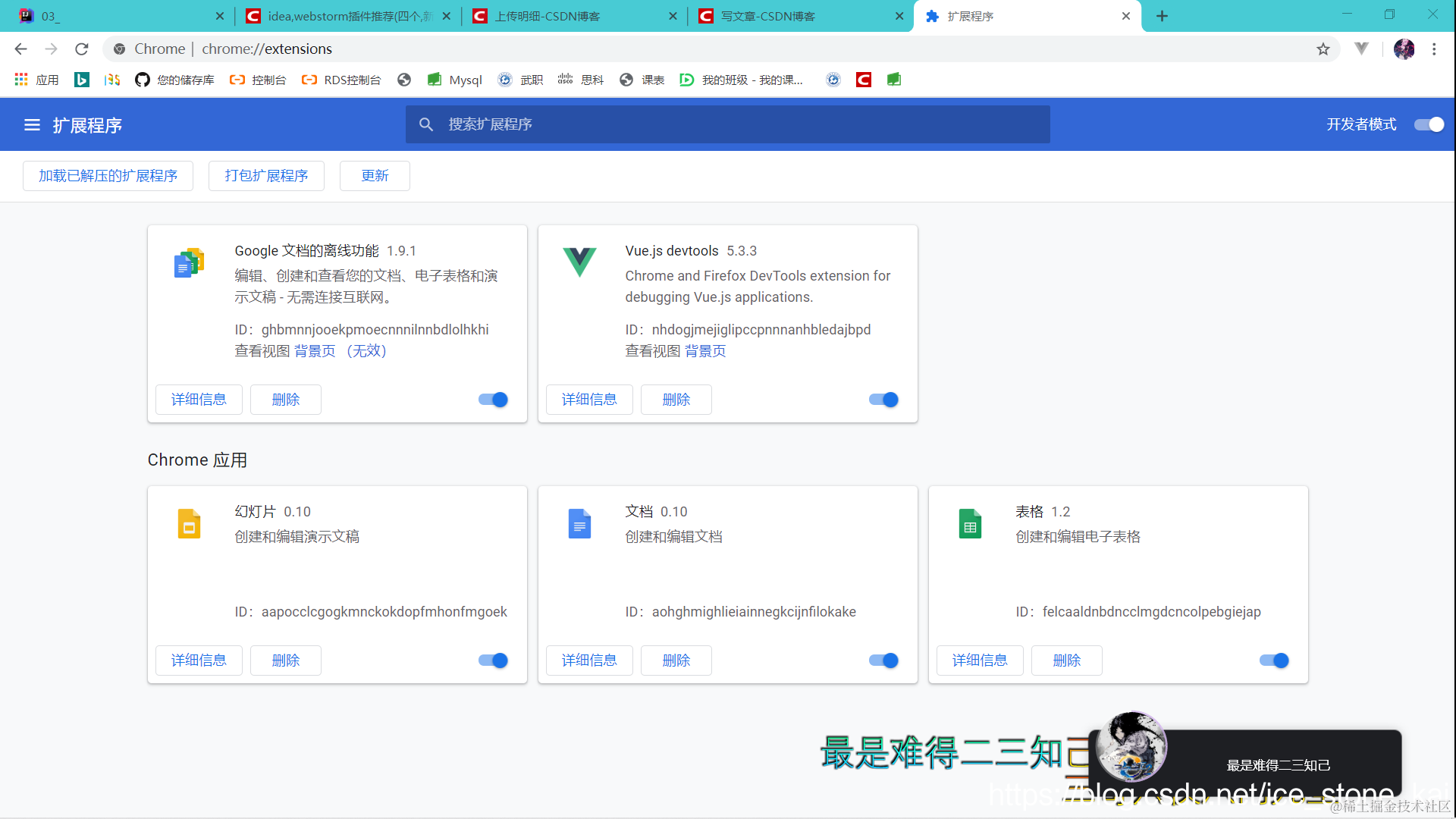Click the browser profile avatar
The height and width of the screenshot is (819, 1456).
tap(1404, 49)
